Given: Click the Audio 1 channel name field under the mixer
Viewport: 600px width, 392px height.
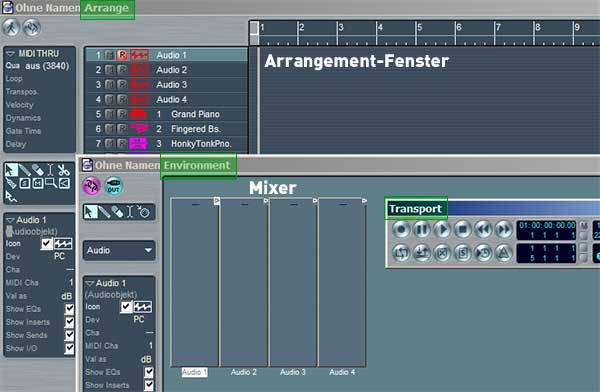Looking at the screenshot, I should [194, 372].
